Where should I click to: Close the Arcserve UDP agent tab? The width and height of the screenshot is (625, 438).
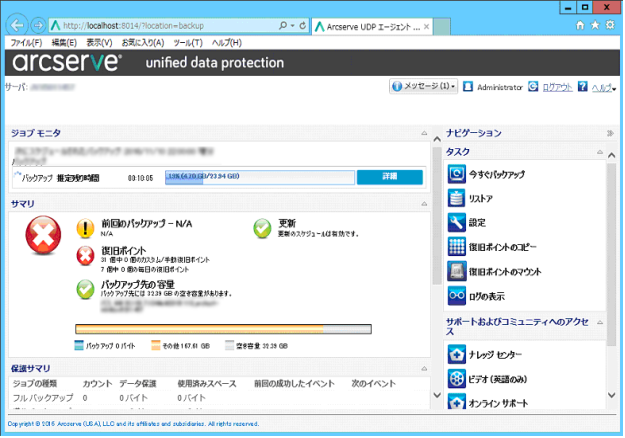[x=426, y=27]
